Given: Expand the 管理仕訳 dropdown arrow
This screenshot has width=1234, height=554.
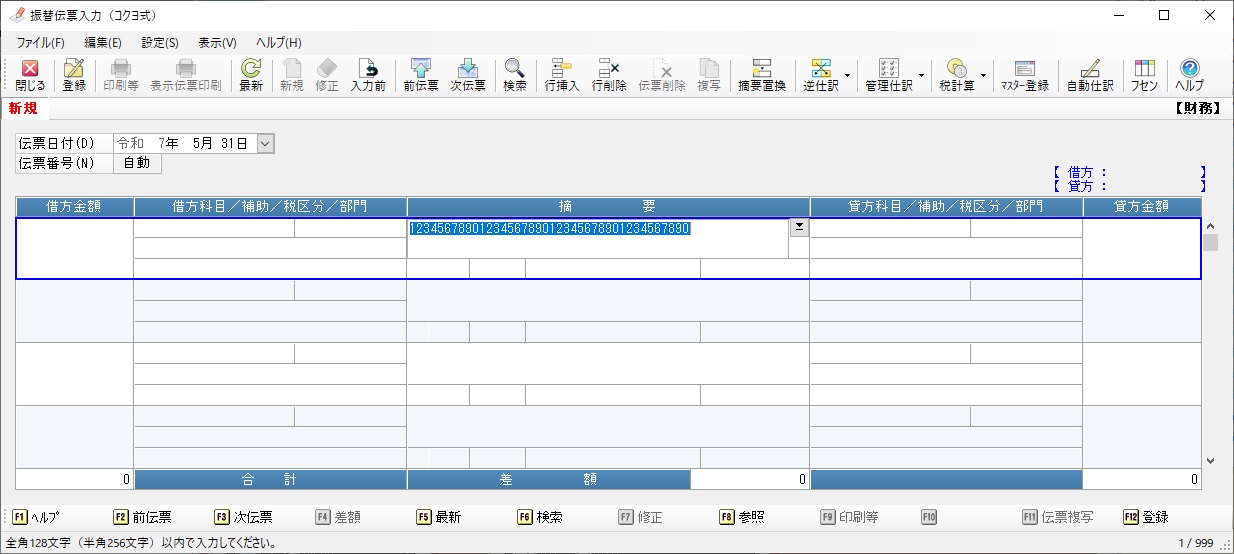Looking at the screenshot, I should tap(921, 76).
